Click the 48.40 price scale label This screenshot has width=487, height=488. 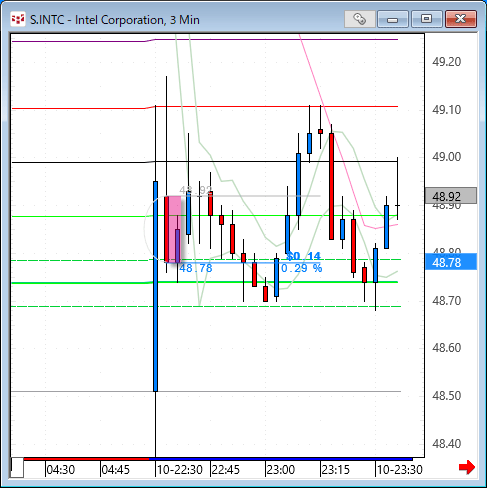[446, 444]
